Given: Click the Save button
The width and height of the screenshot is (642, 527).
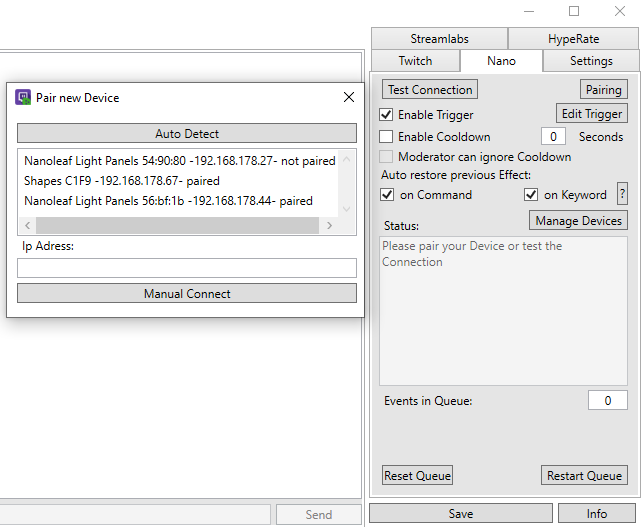Looking at the screenshot, I should point(461,513).
